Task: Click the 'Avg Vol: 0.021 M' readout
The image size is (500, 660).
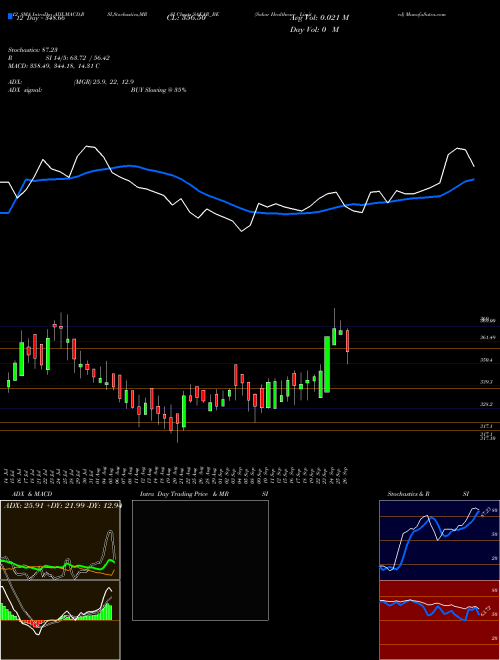Action: tap(319, 18)
